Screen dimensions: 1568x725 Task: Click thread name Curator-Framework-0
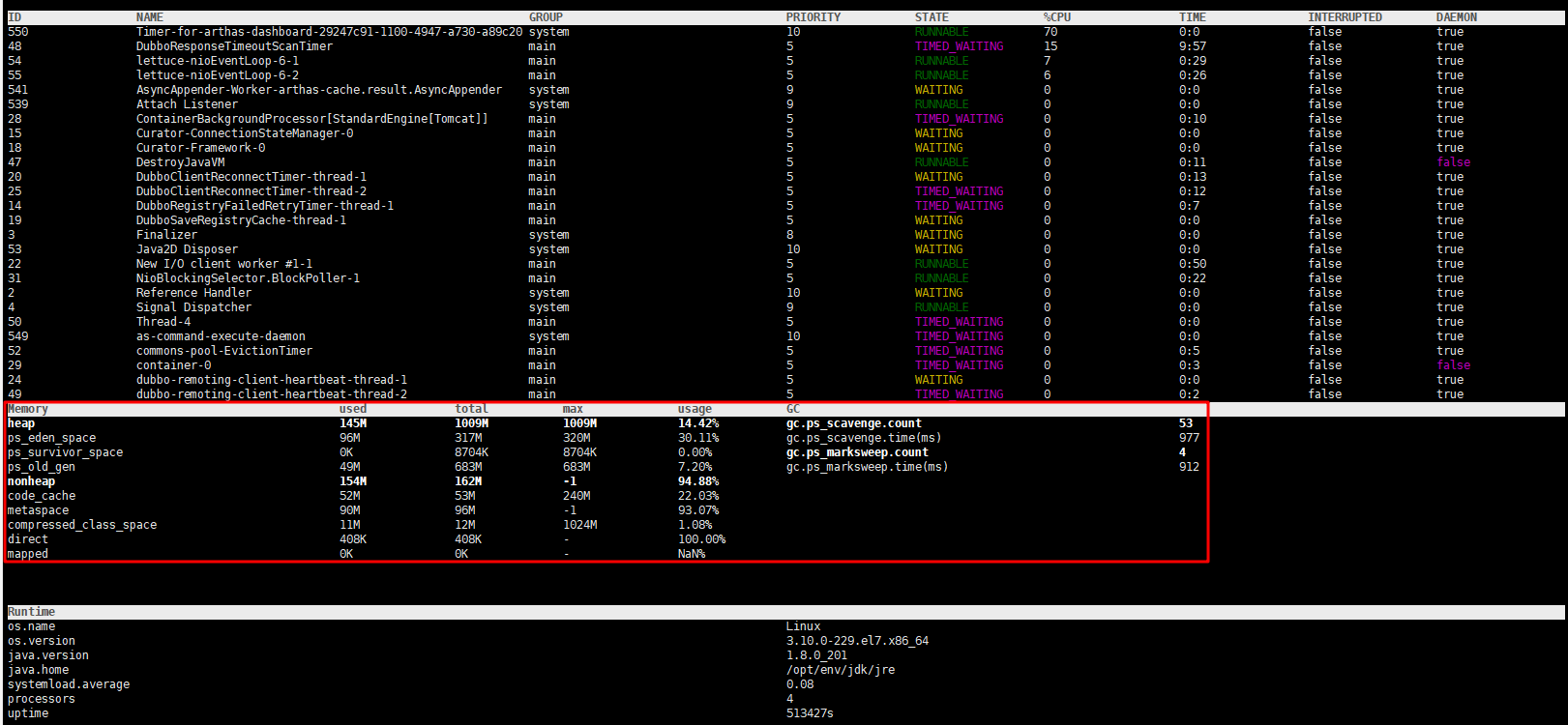(x=200, y=148)
